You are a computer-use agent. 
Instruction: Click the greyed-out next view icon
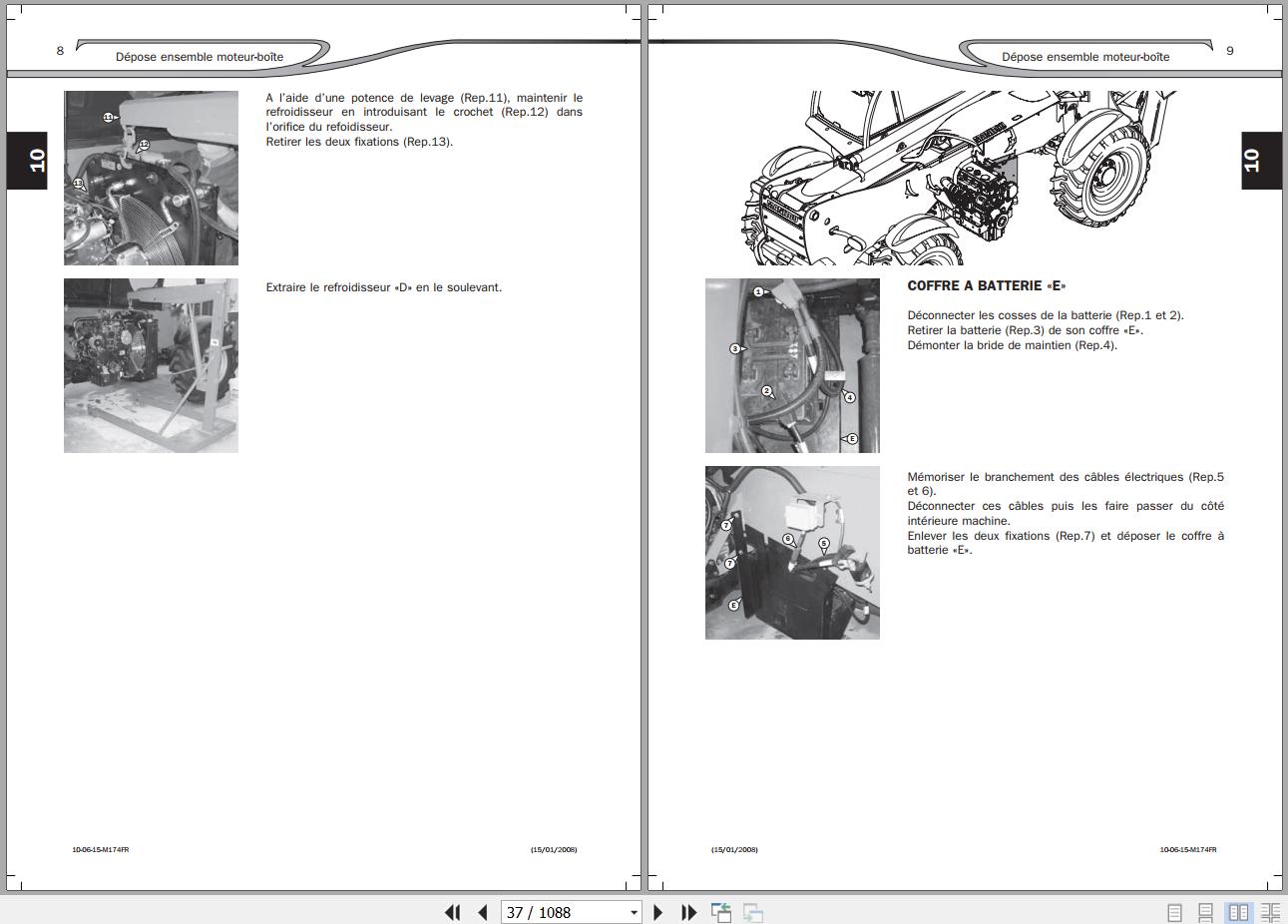[753, 912]
